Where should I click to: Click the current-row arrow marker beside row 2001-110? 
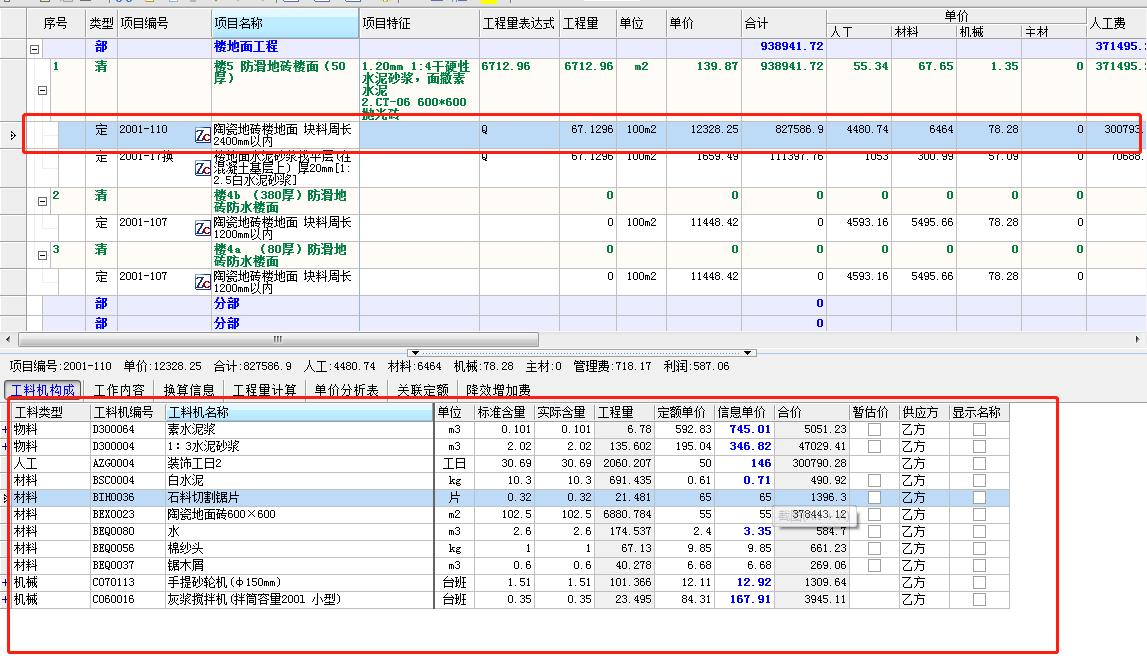pyautogui.click(x=12, y=135)
